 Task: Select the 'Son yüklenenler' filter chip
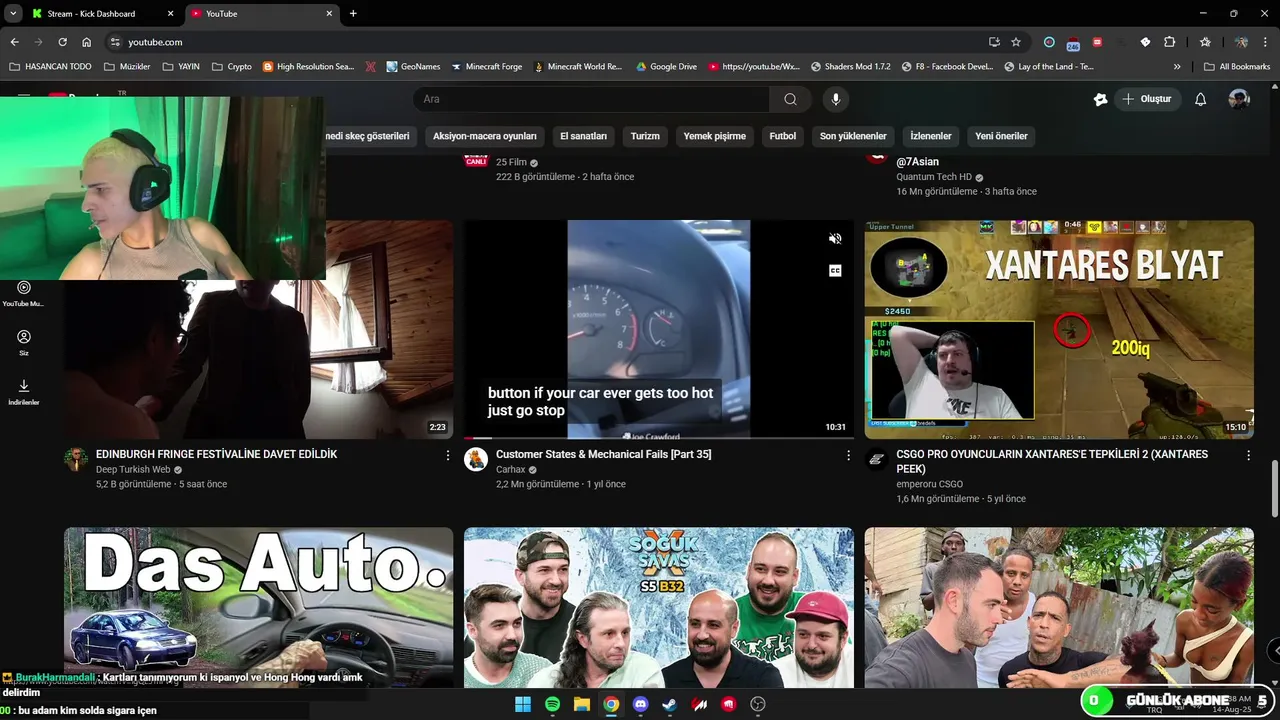(x=853, y=136)
